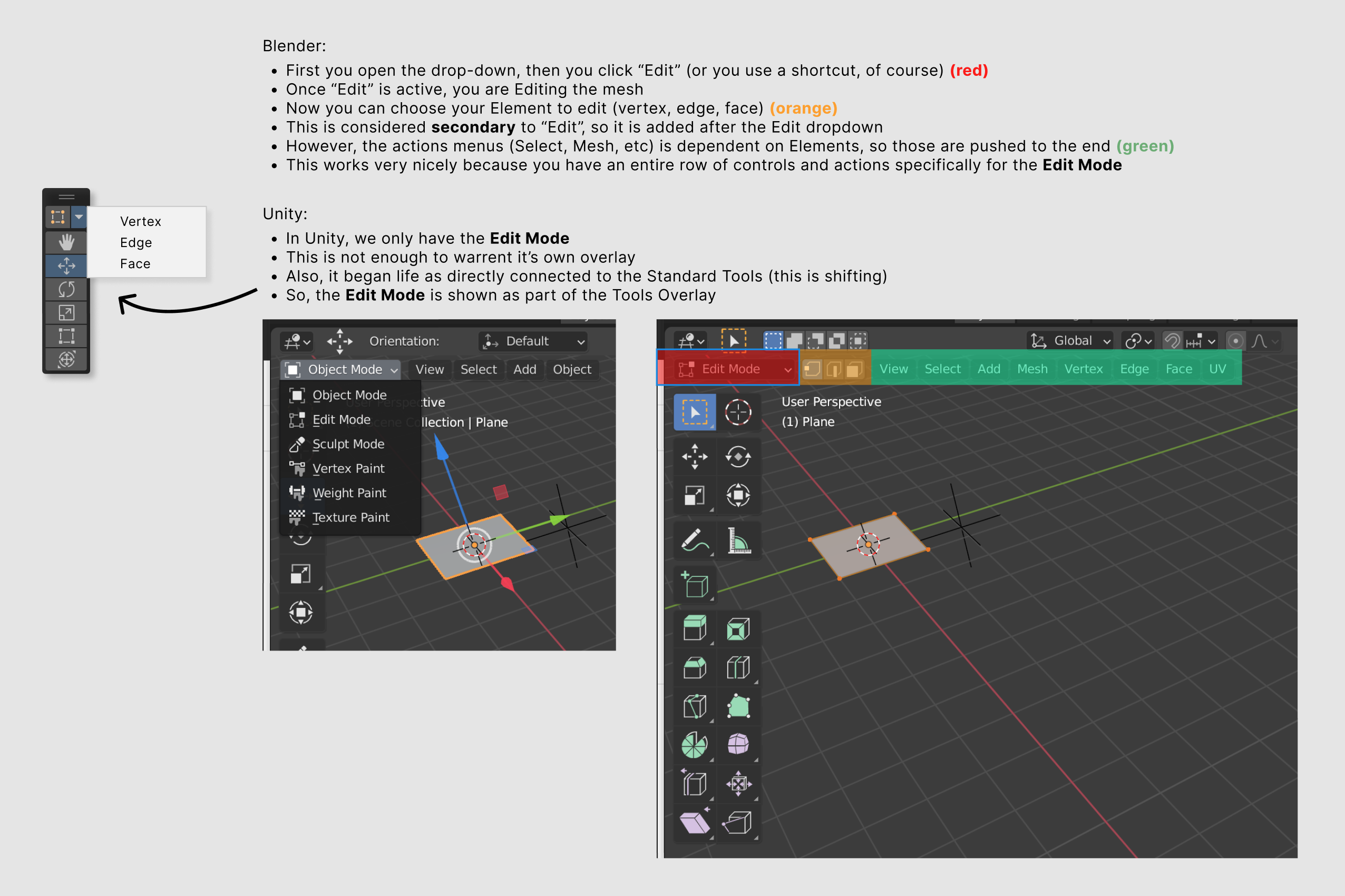Open the Unity edit mode dropdown arrow
The height and width of the screenshot is (896, 1345).
79,216
